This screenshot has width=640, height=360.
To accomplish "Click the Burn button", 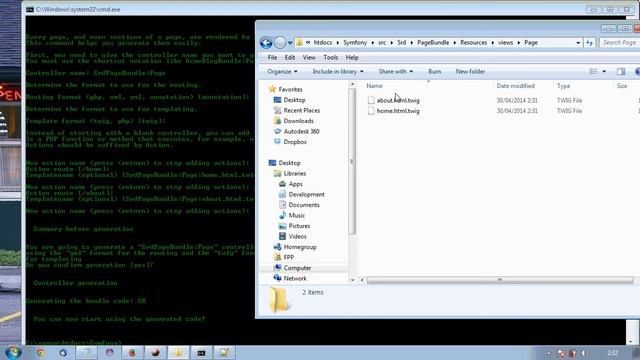I will tap(435, 71).
